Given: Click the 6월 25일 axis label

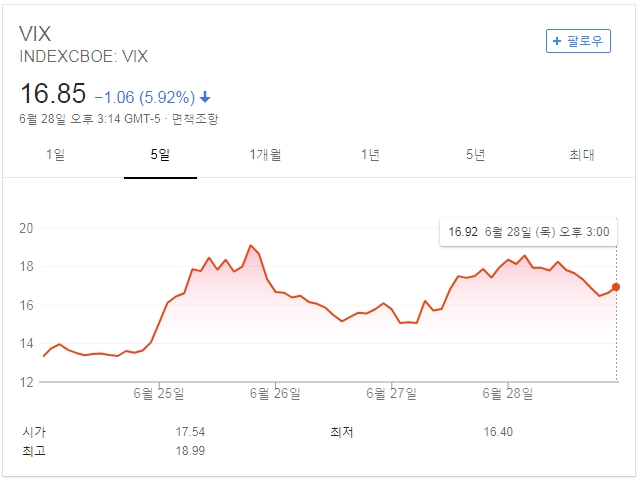Looking at the screenshot, I should point(159,393).
